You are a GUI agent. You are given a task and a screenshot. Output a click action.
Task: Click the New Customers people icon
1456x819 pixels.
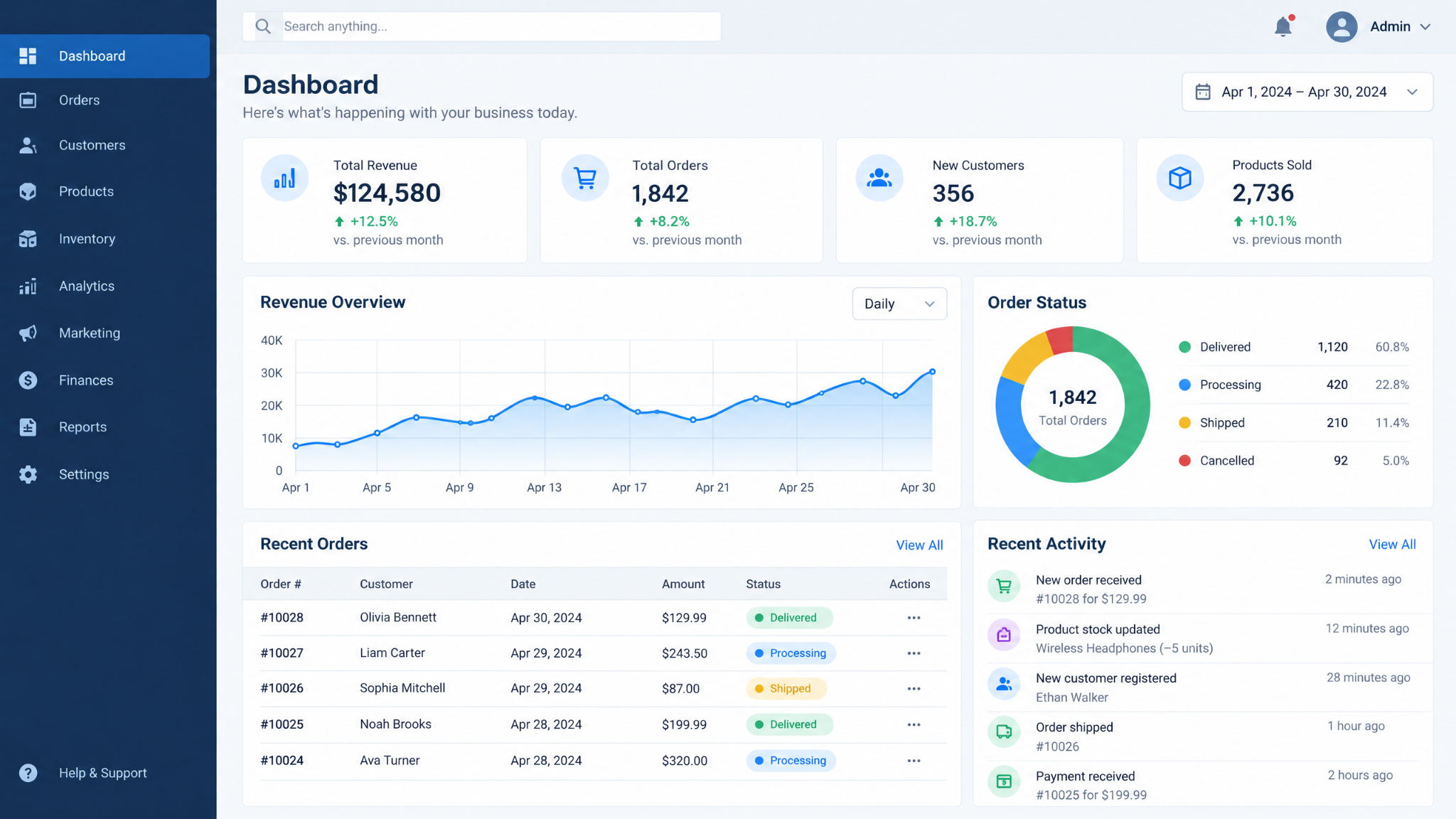coord(879,178)
